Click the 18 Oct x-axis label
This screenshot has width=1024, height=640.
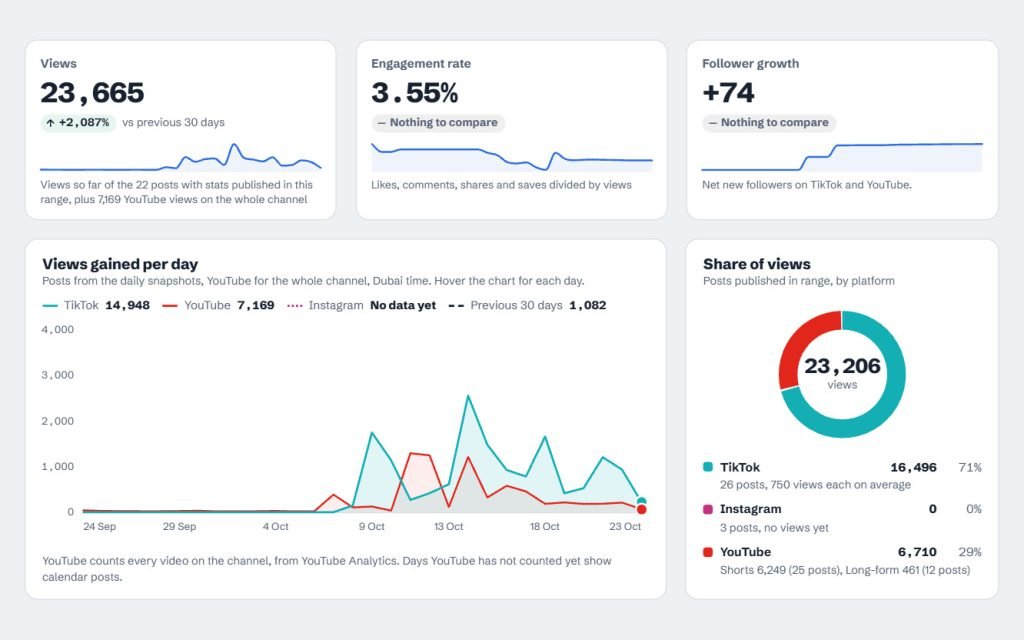click(545, 526)
